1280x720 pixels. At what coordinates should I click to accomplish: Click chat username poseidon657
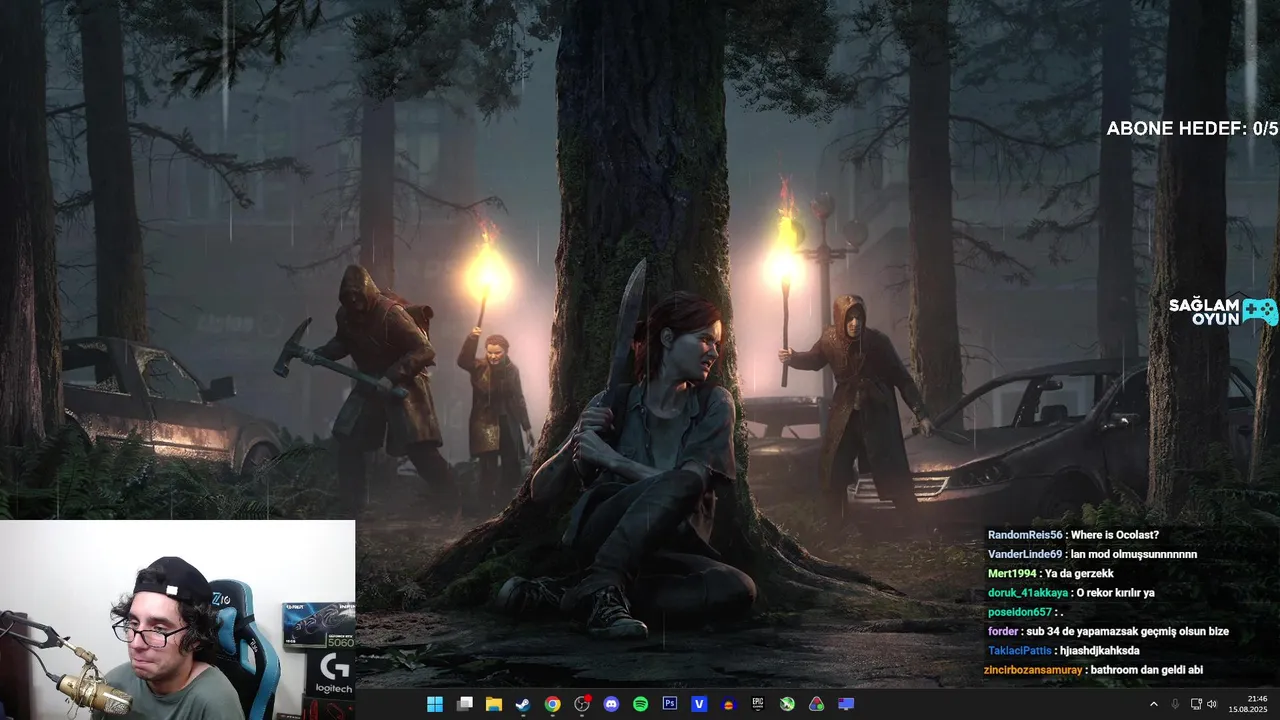pos(1019,612)
